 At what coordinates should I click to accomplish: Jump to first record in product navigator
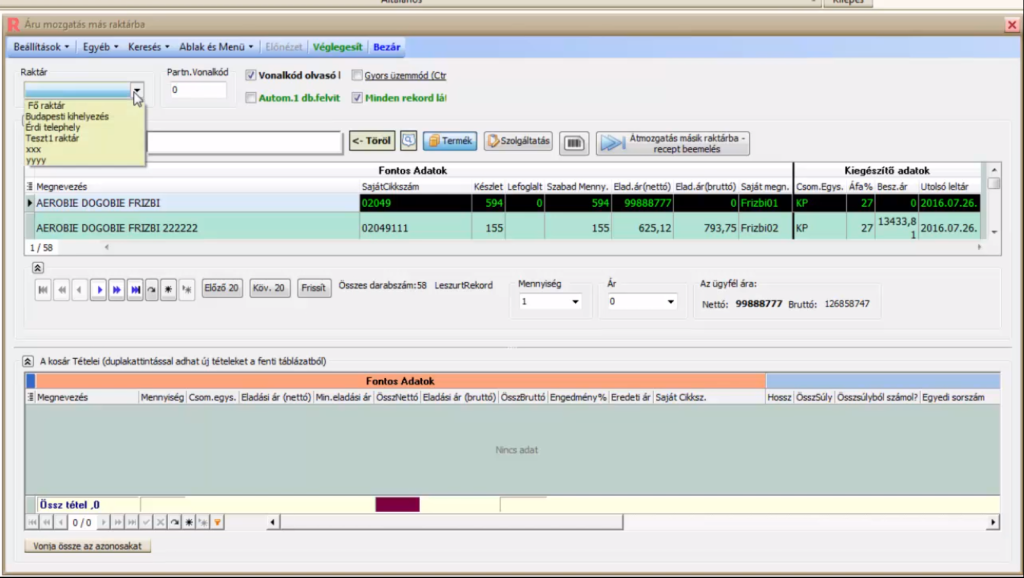[43, 289]
